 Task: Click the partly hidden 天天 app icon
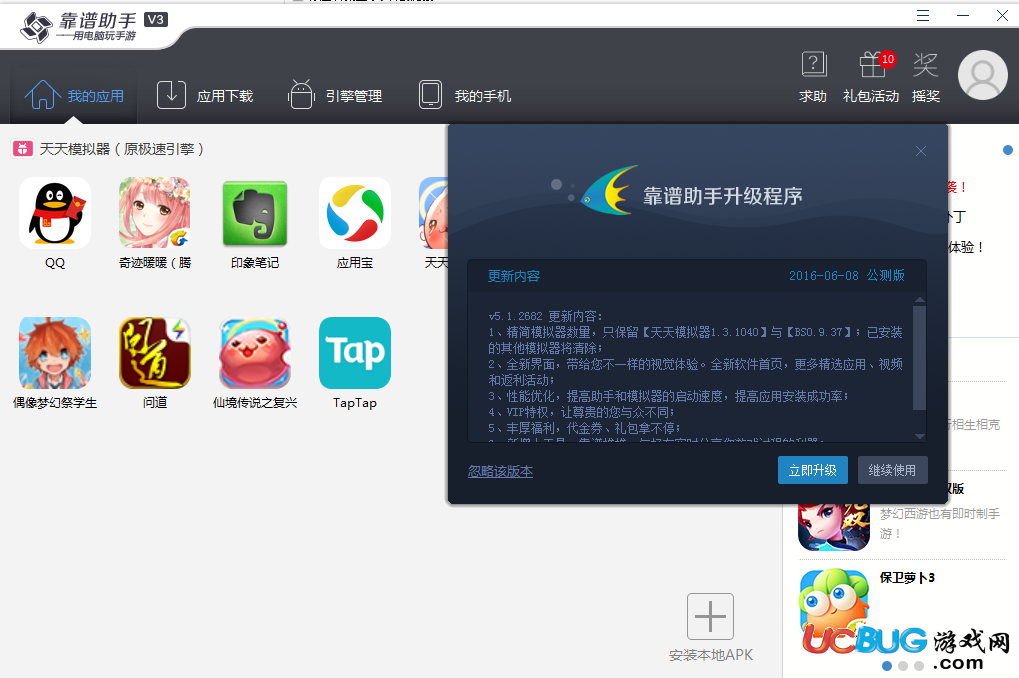coord(433,213)
